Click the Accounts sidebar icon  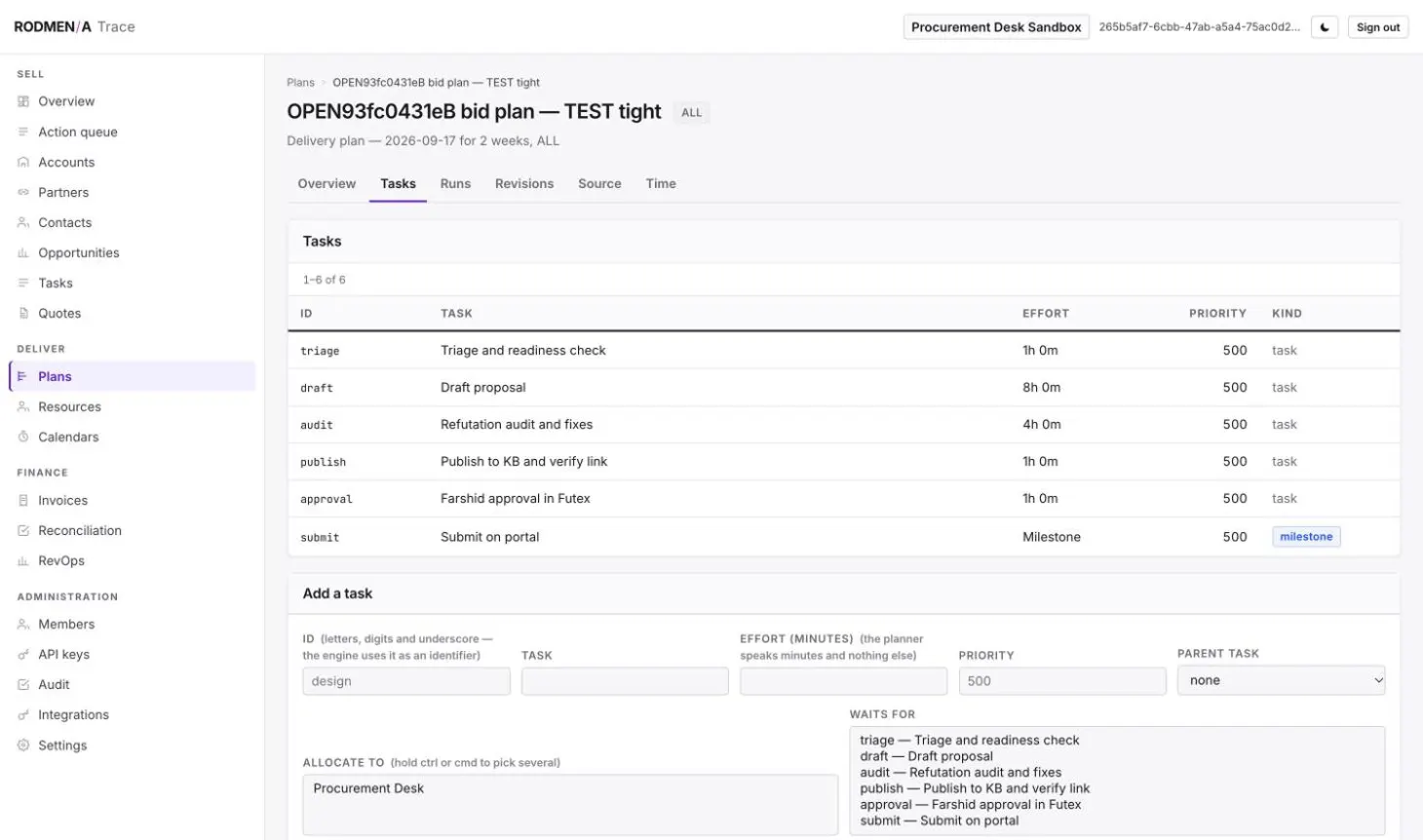(23, 162)
